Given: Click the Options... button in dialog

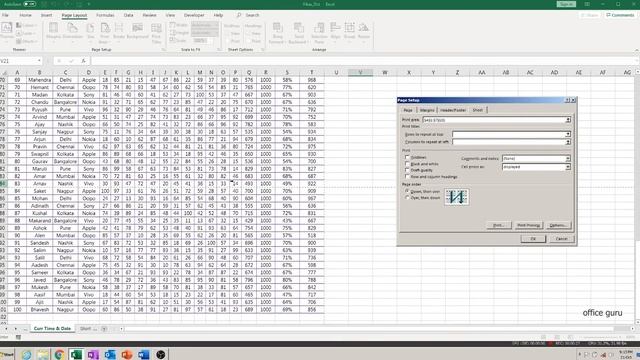Looking at the screenshot, I should [558, 225].
